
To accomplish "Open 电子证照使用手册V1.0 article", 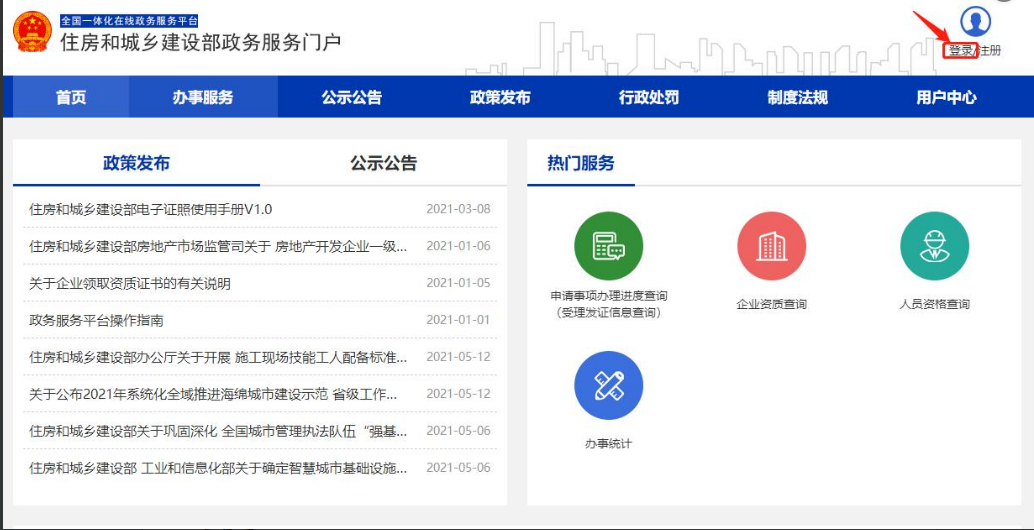I will click(150, 209).
